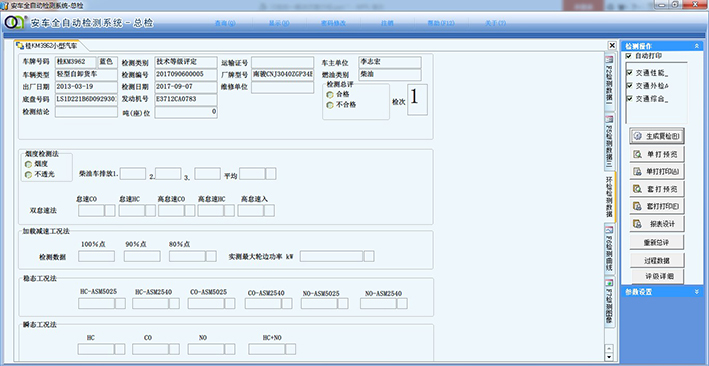Click the 套打打印 button
Image resolution: width=709 pixels, height=366 pixels.
pyautogui.click(x=657, y=206)
